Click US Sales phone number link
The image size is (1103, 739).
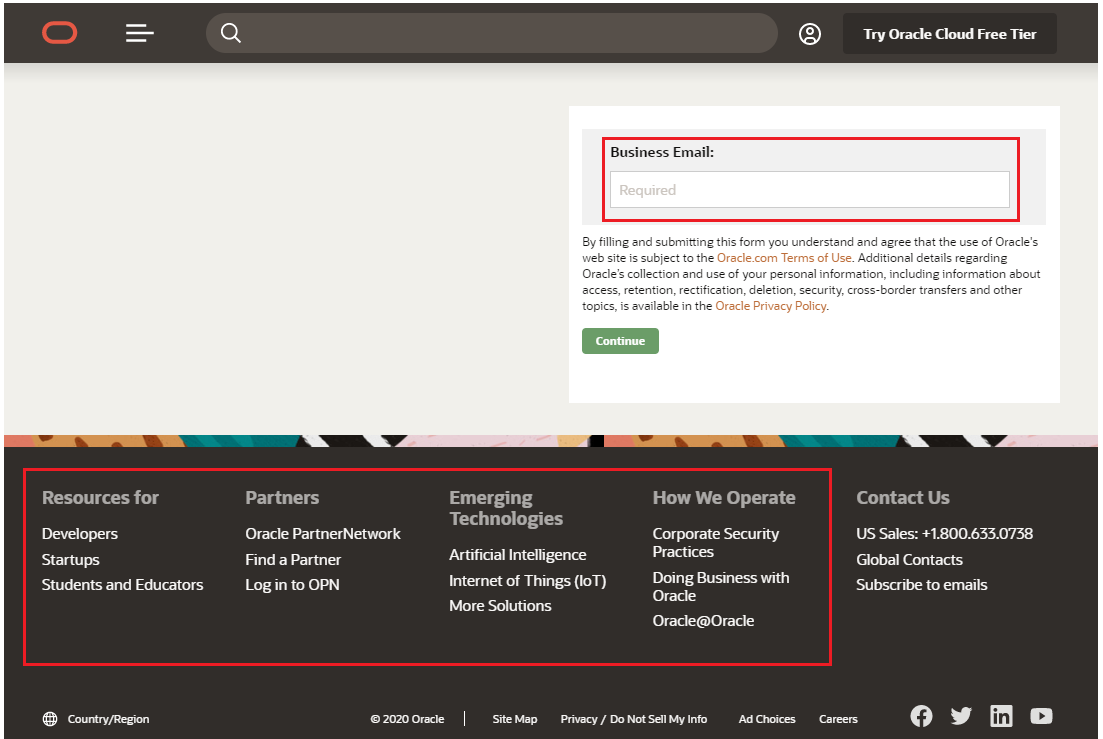[x=944, y=534]
